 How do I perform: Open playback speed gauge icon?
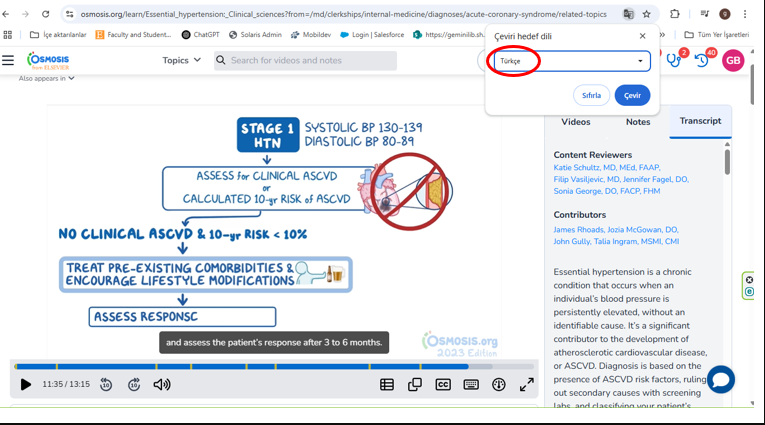click(x=499, y=384)
